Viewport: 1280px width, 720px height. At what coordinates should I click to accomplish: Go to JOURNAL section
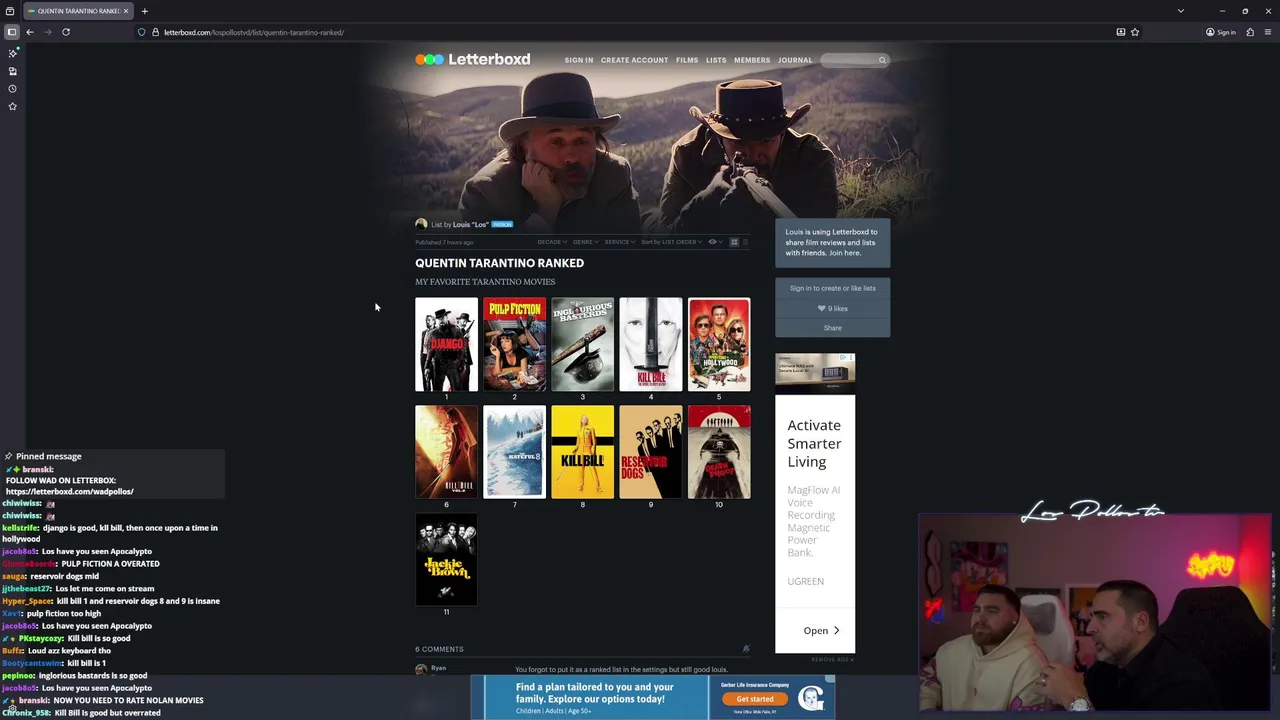coord(795,60)
